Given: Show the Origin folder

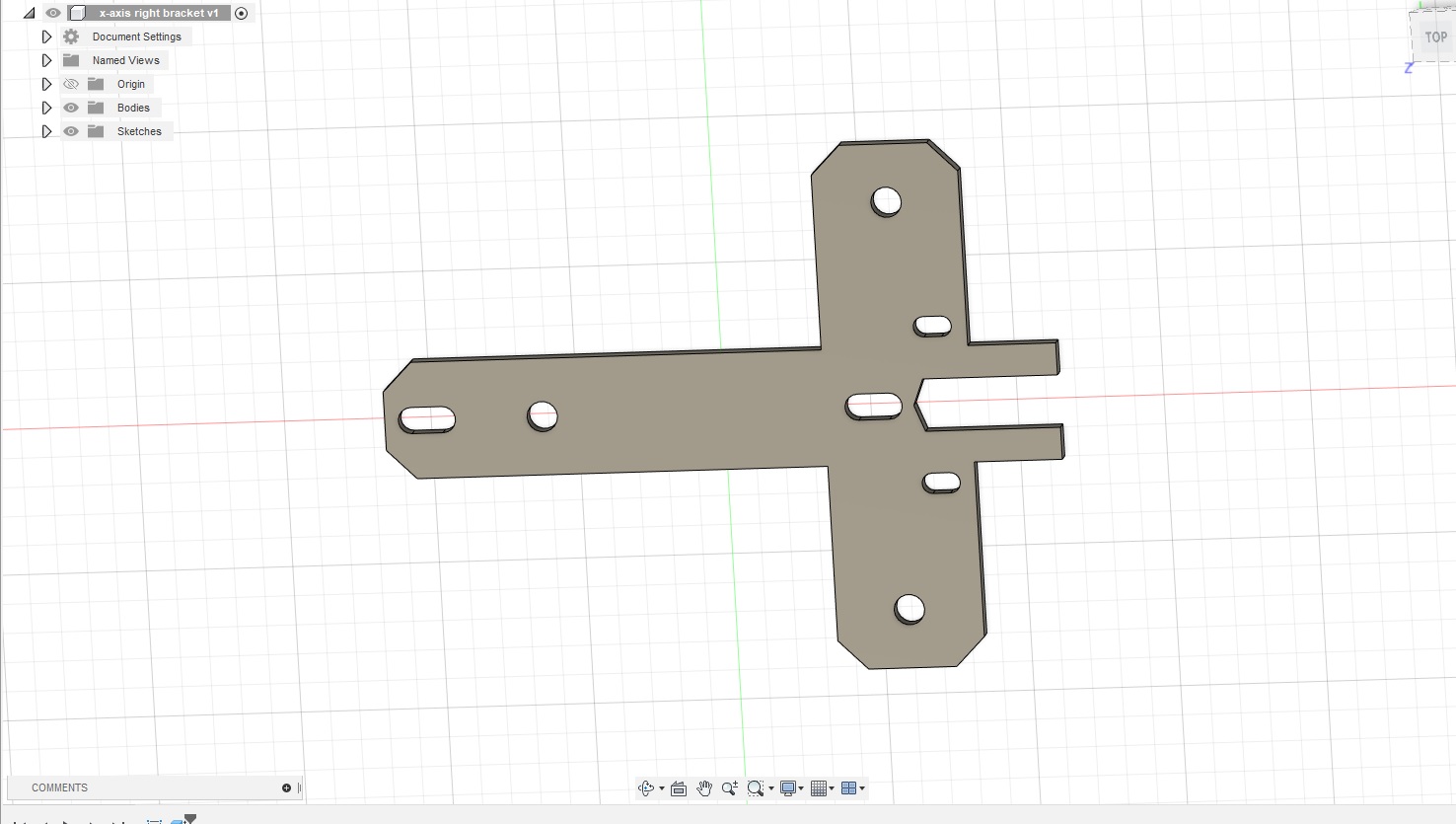Looking at the screenshot, I should 70,84.
